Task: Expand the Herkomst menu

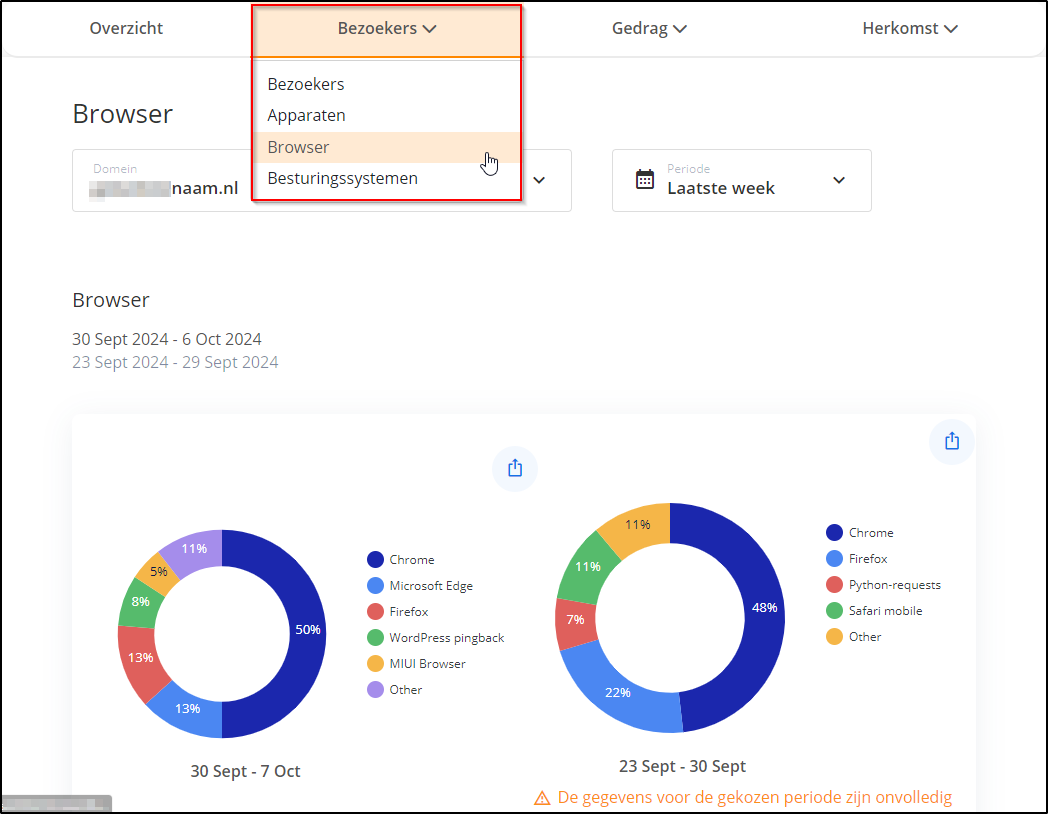Action: tap(910, 29)
